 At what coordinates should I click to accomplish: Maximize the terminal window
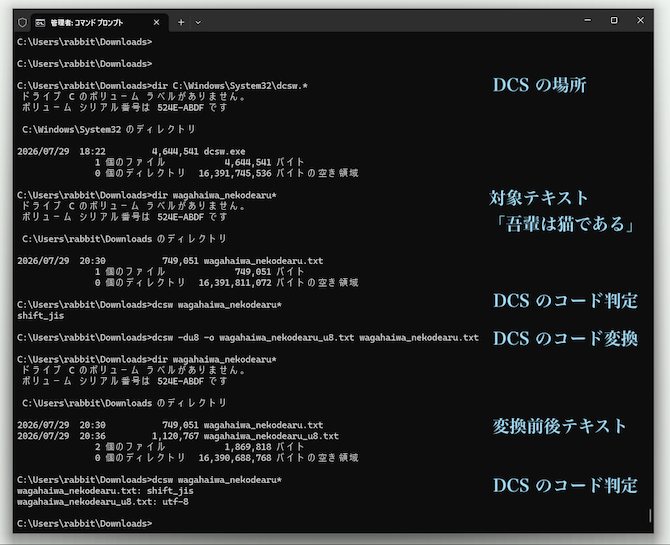614,20
